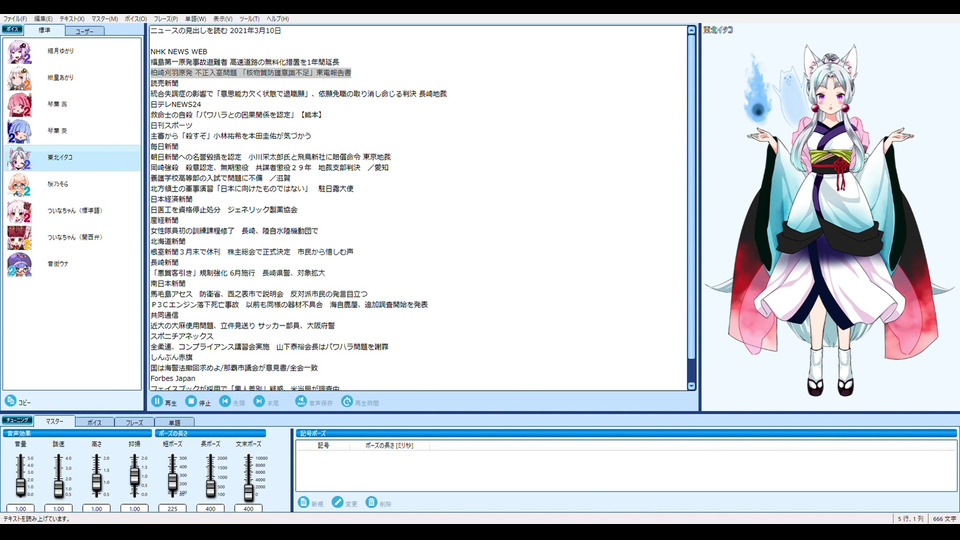This screenshot has height=540, width=960.
Task: Click the 高さ pitch slider handle
Action: [x=97, y=483]
